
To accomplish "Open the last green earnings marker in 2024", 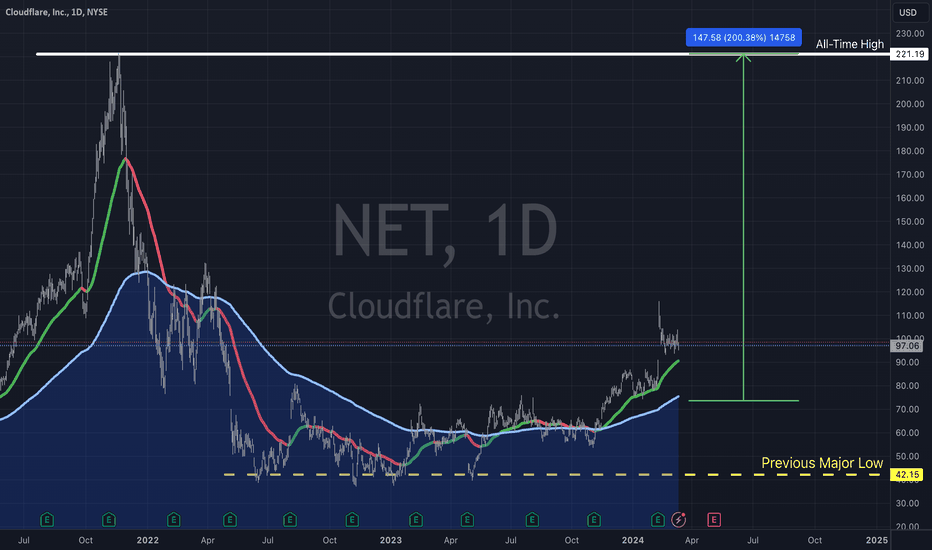I will (657, 520).
